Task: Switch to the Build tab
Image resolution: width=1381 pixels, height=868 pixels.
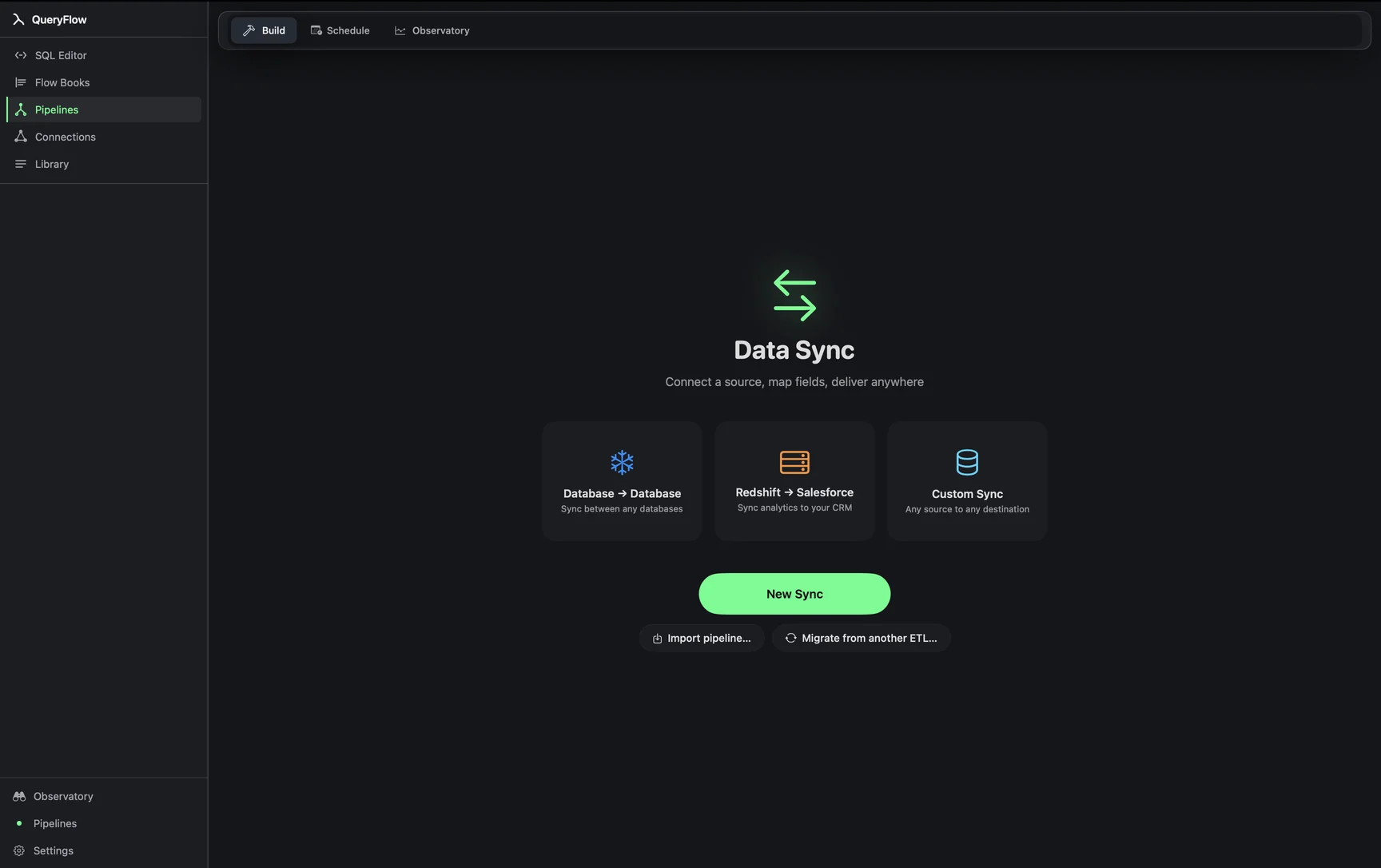Action: point(264,30)
